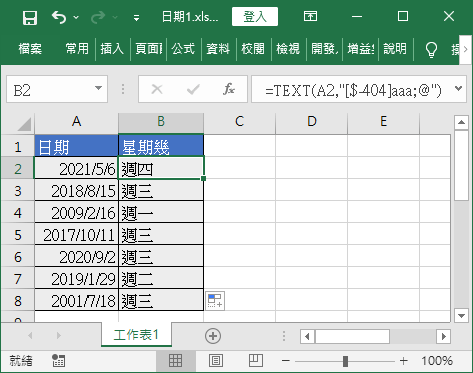Screen dimensions: 473x373
Task: Select column C header
Action: pos(239,122)
